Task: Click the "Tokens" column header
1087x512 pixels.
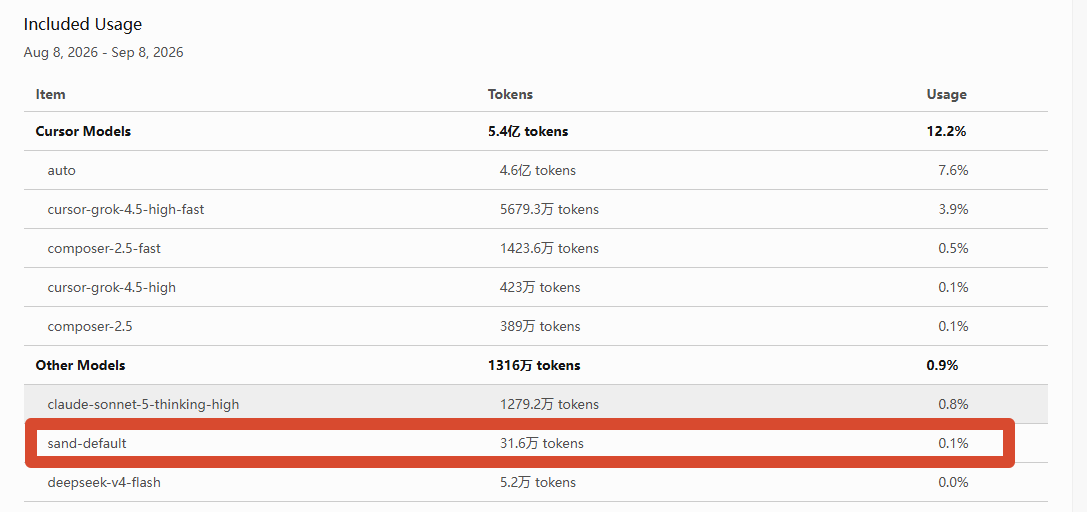Action: (x=510, y=94)
